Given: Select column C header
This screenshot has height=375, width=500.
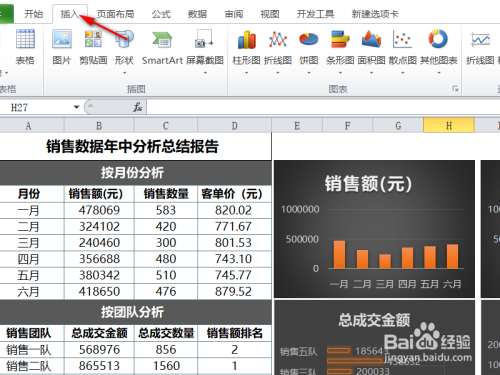Looking at the screenshot, I should [x=166, y=126].
